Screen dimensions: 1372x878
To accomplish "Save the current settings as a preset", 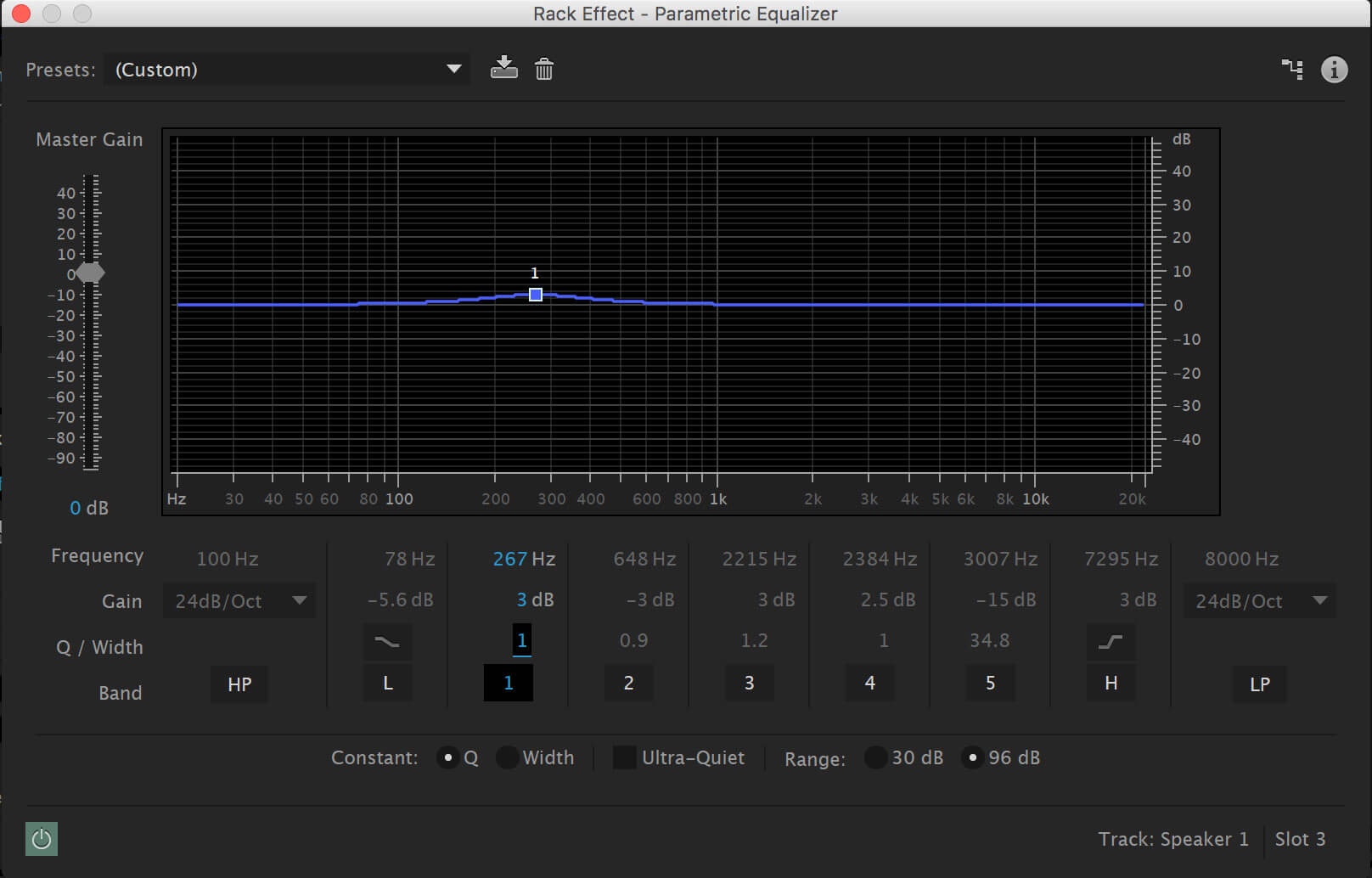I will point(503,68).
